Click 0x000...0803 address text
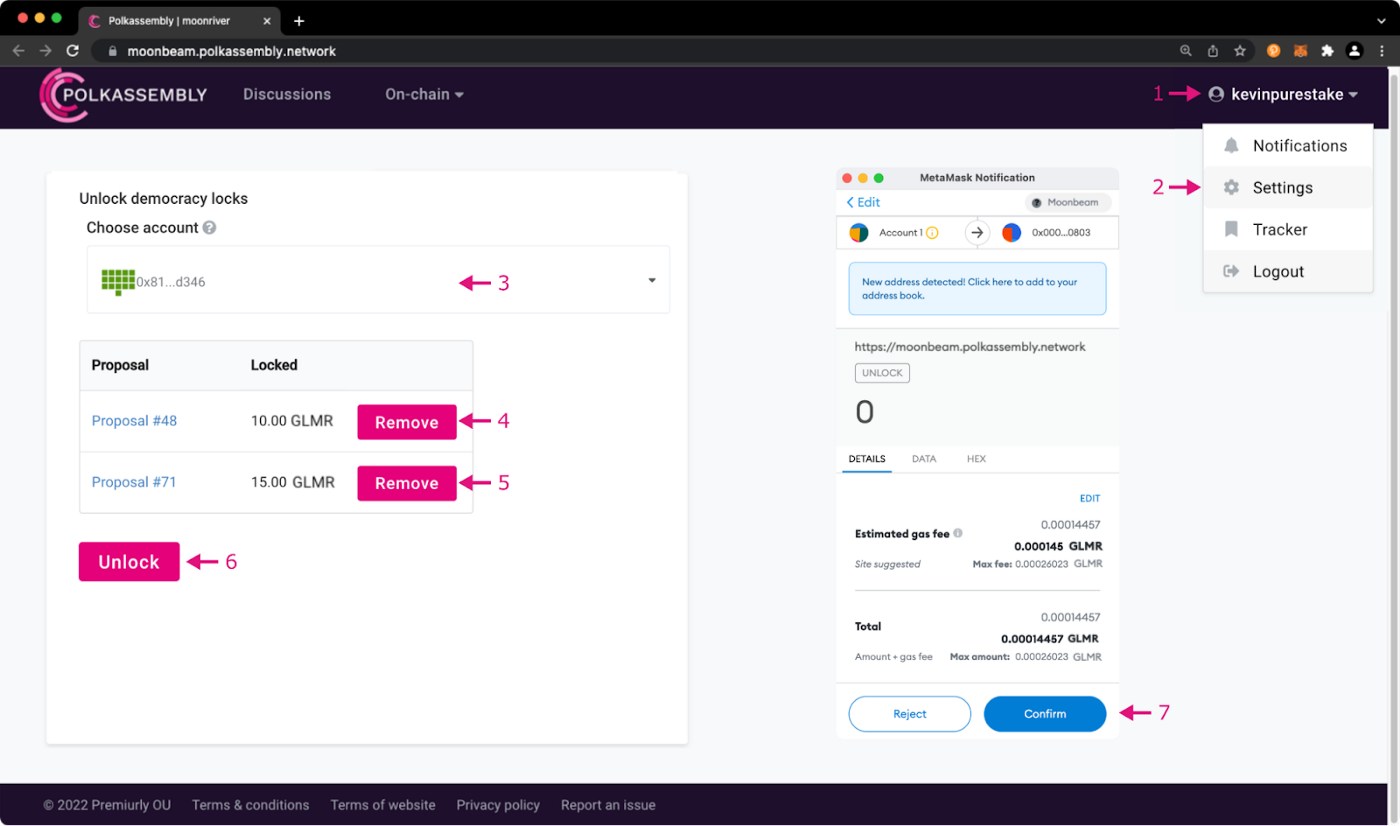 (1062, 233)
